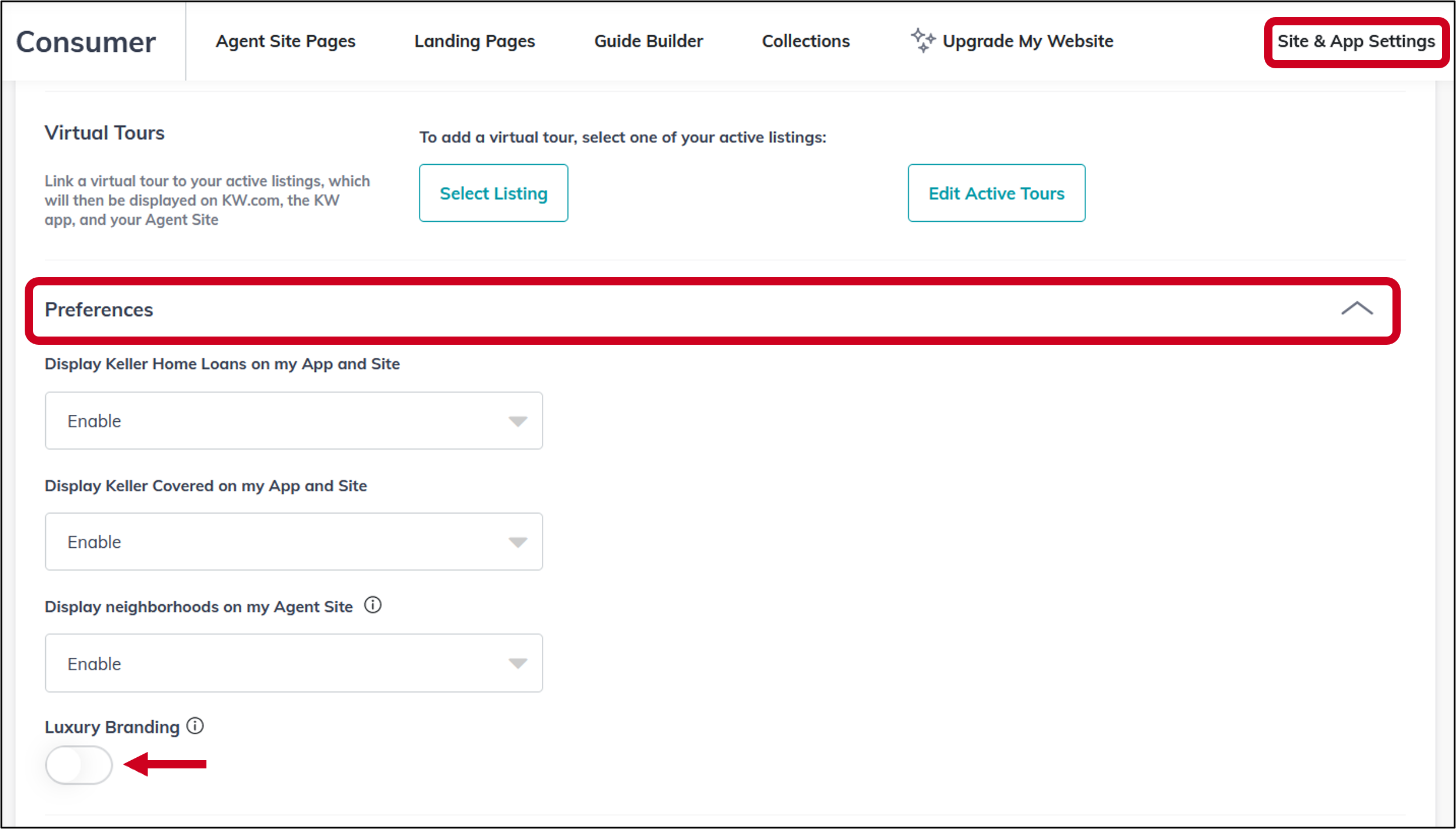The width and height of the screenshot is (1456, 829).
Task: Collapse the Preferences section chevron
Action: point(1357,309)
